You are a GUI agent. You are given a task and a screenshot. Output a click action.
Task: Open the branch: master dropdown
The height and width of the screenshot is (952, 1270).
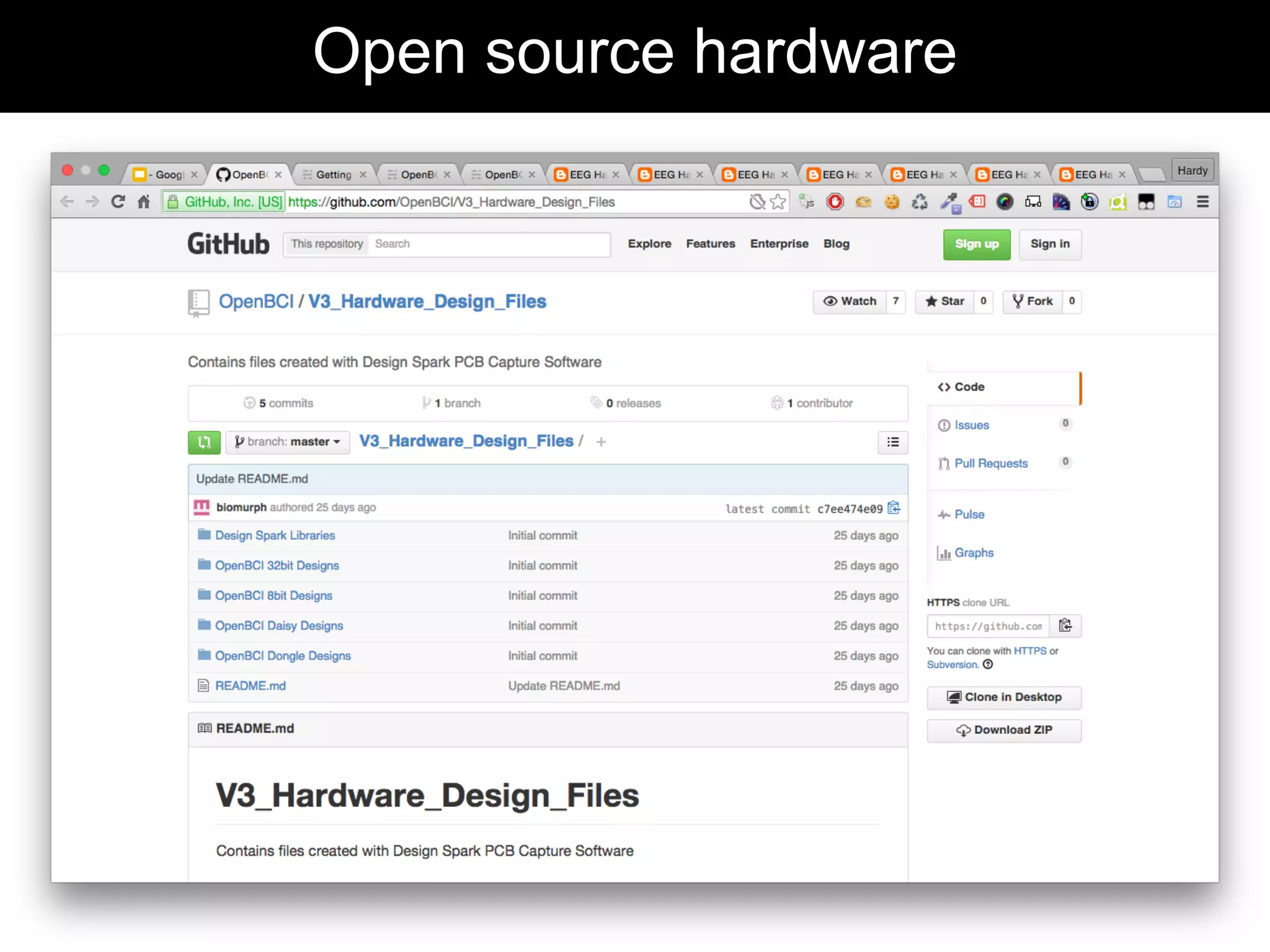(288, 442)
